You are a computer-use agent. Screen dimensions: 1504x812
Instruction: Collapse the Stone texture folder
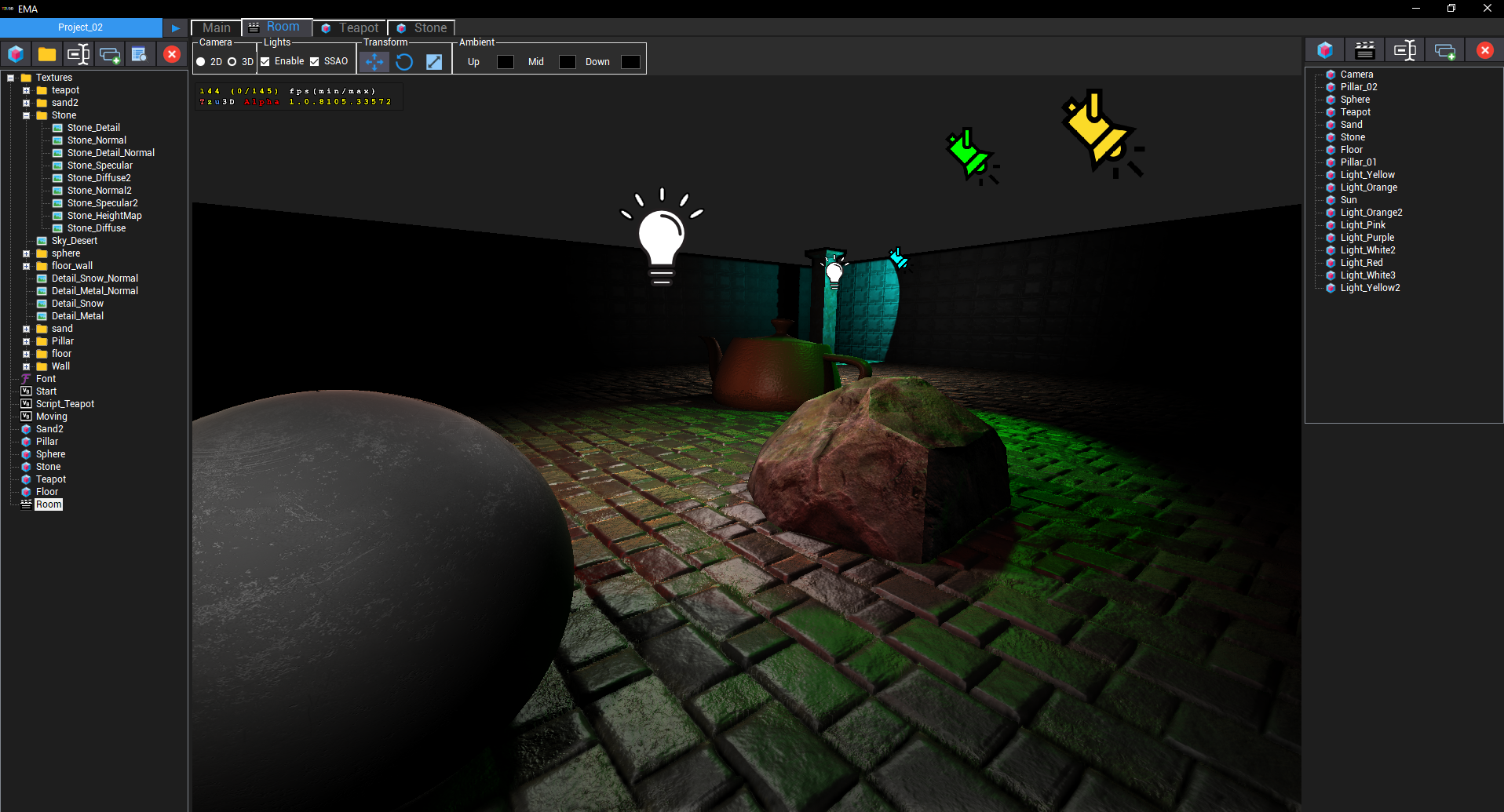pos(26,115)
